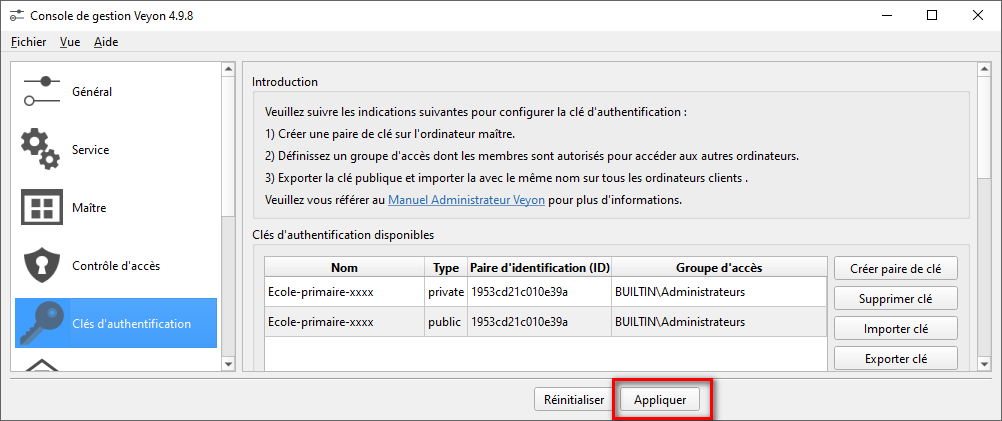Viewport: 1002px width, 421px height.
Task: Select the Contrôle d'accès label
Action: (x=116, y=266)
